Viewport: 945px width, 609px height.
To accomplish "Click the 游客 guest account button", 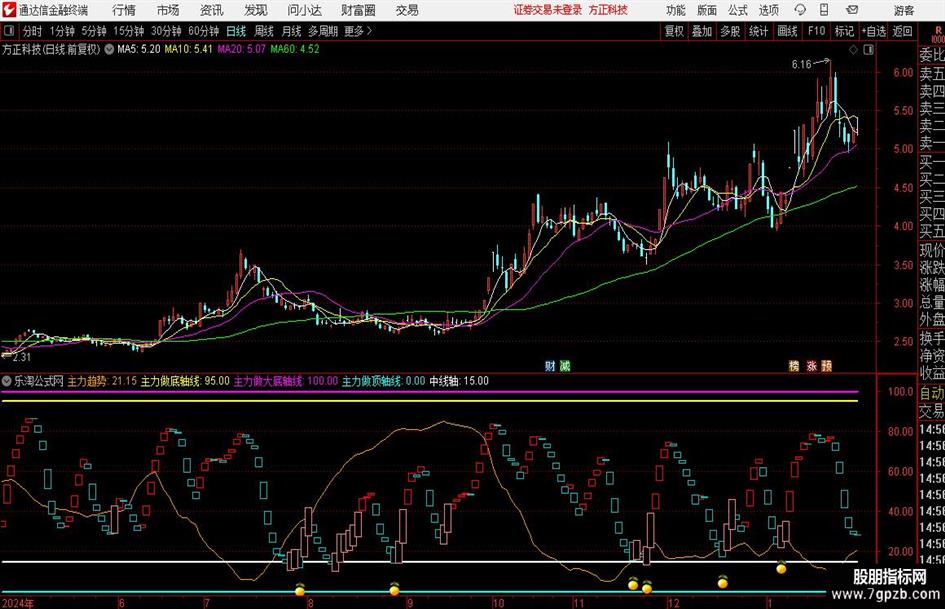I will coord(903,10).
